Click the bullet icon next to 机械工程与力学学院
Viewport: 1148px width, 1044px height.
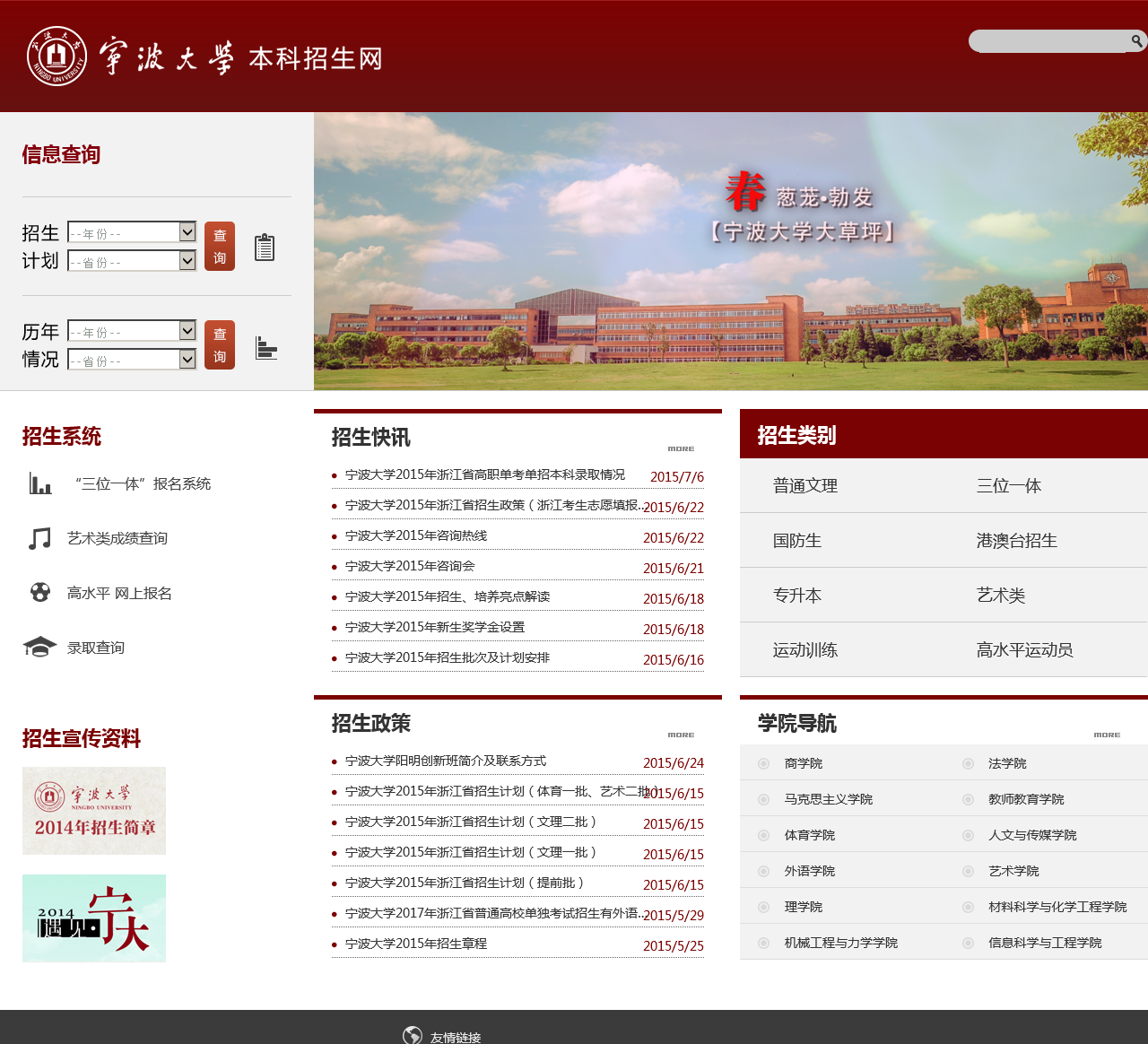tap(763, 943)
